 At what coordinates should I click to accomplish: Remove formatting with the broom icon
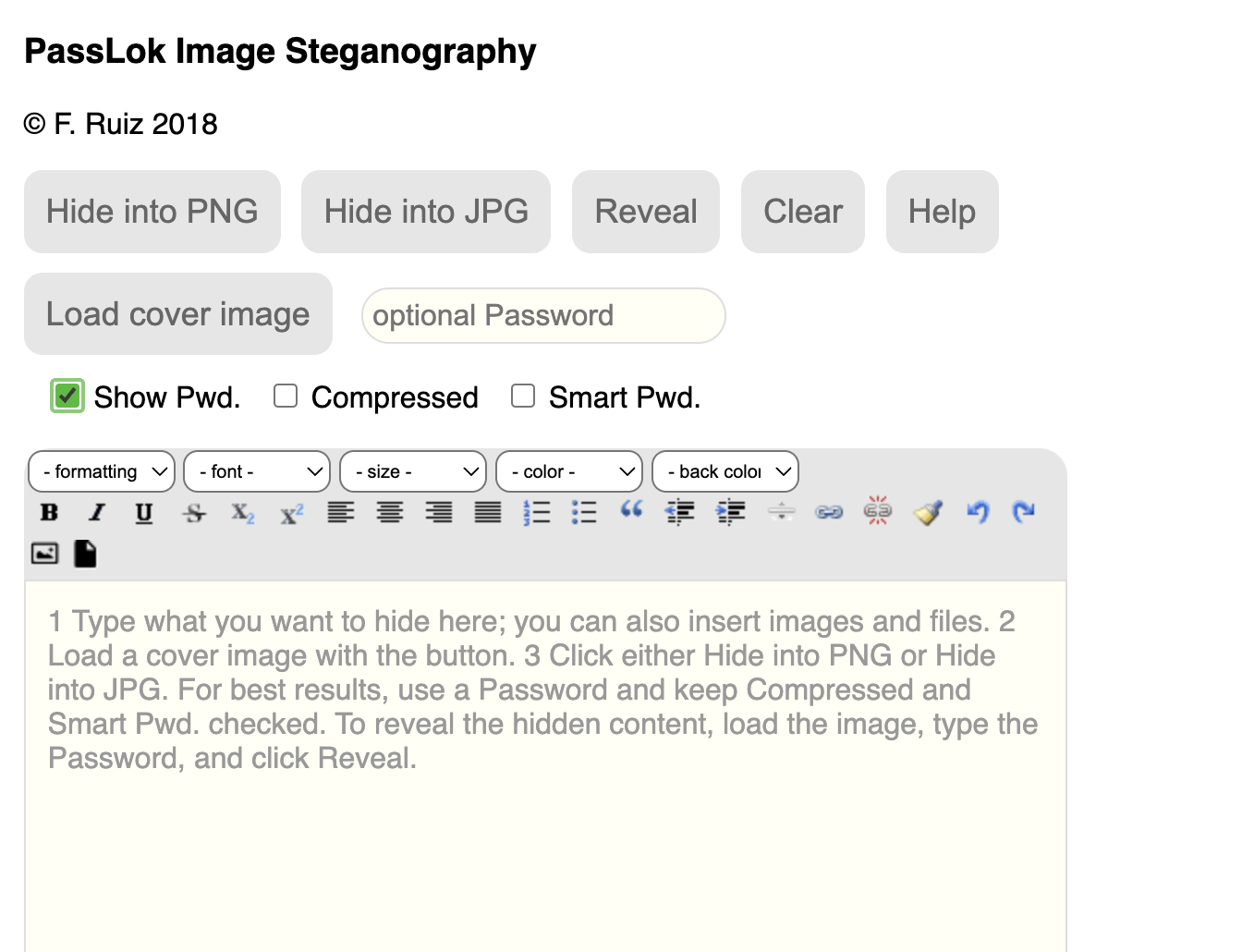928,512
